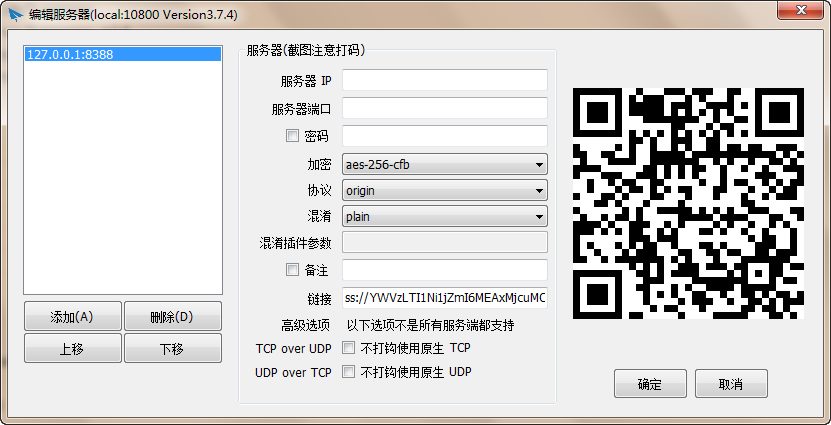Open the 加密 aes-256-cfb dropdown
831x425 pixels.
pyautogui.click(x=445, y=164)
